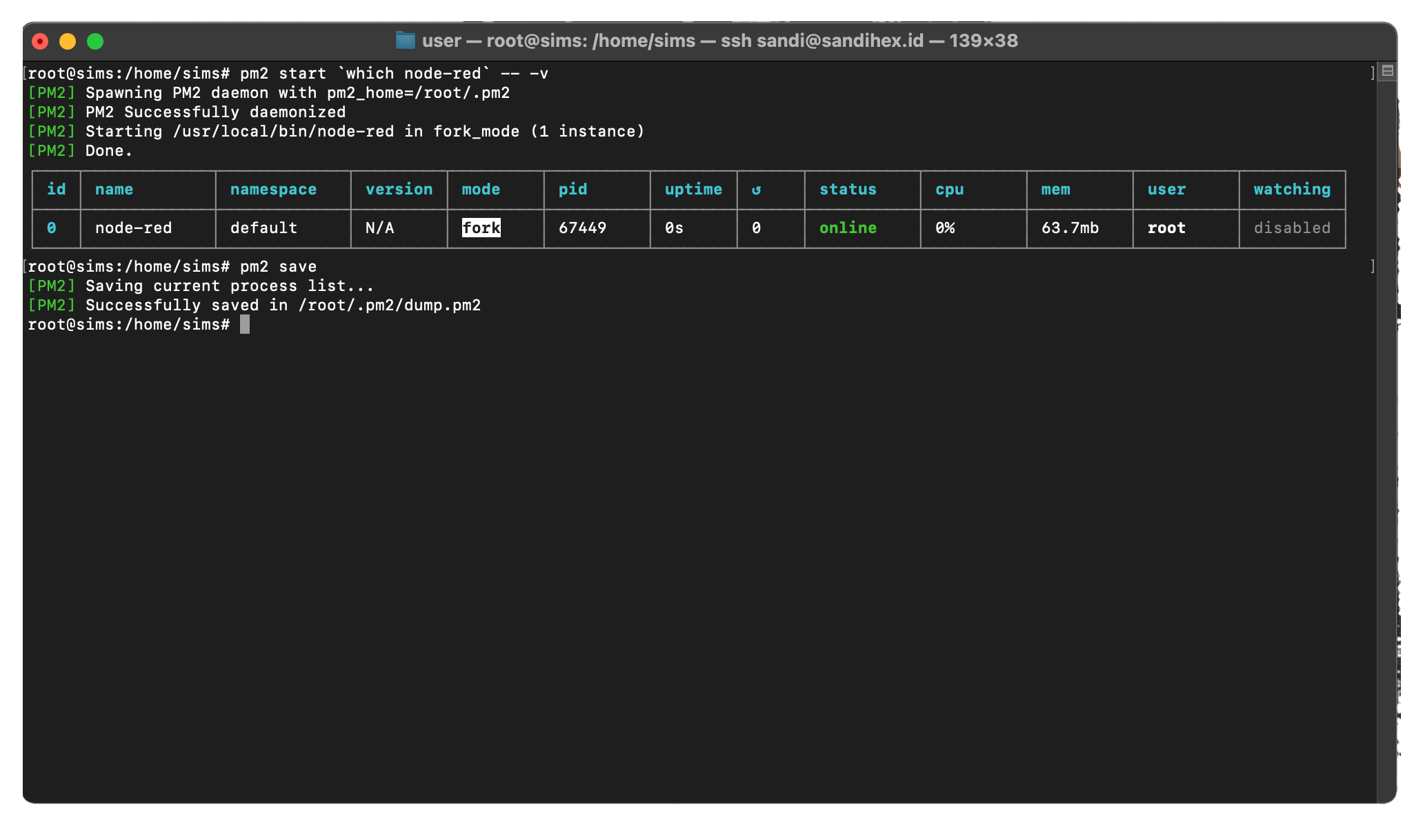
Task: Click the 'mem' column header
Action: coord(1055,189)
